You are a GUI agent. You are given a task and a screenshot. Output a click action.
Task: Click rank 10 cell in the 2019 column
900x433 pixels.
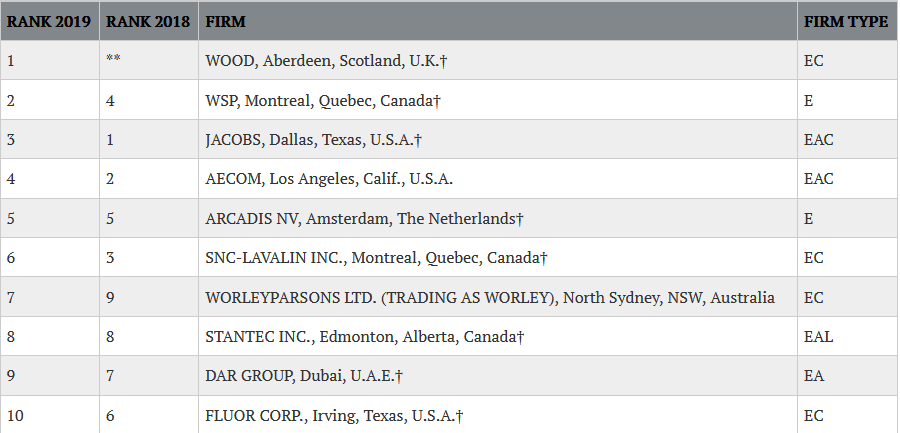pos(49,415)
